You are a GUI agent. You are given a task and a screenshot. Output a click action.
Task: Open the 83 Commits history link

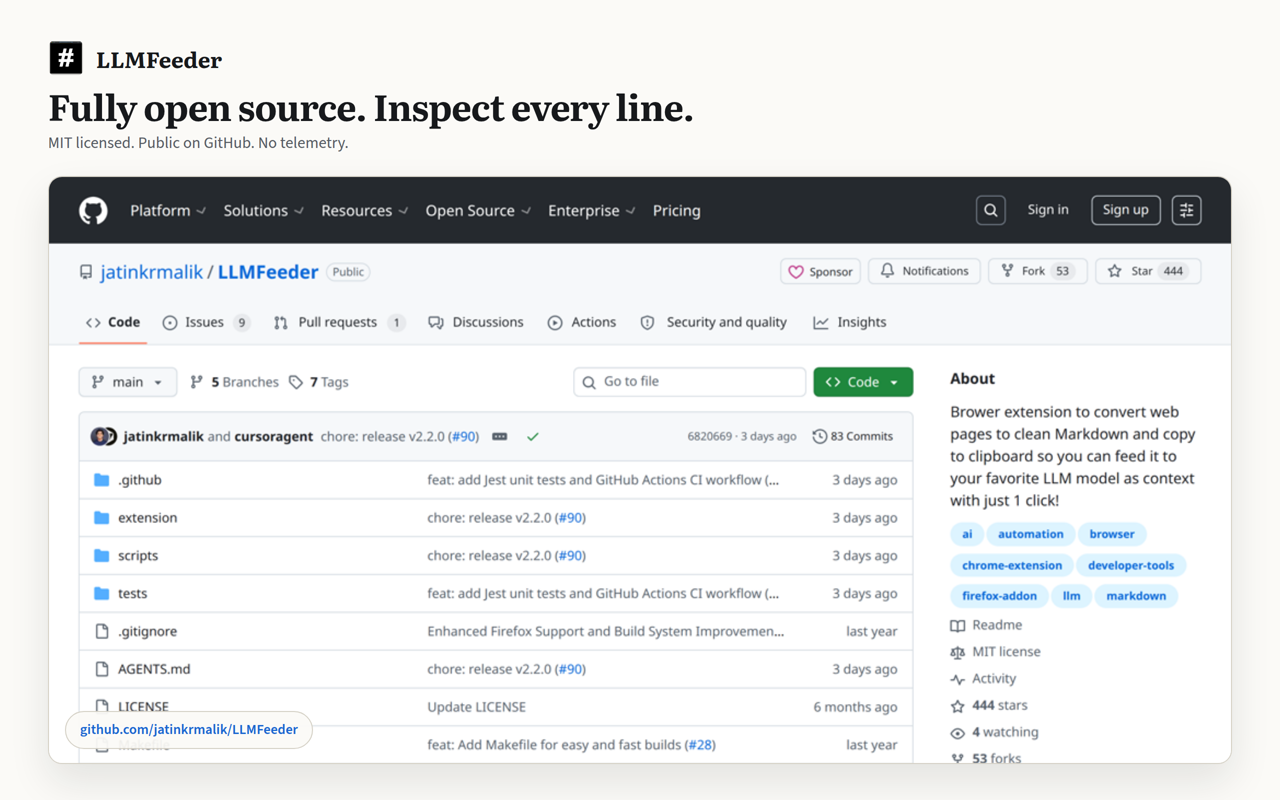853,437
